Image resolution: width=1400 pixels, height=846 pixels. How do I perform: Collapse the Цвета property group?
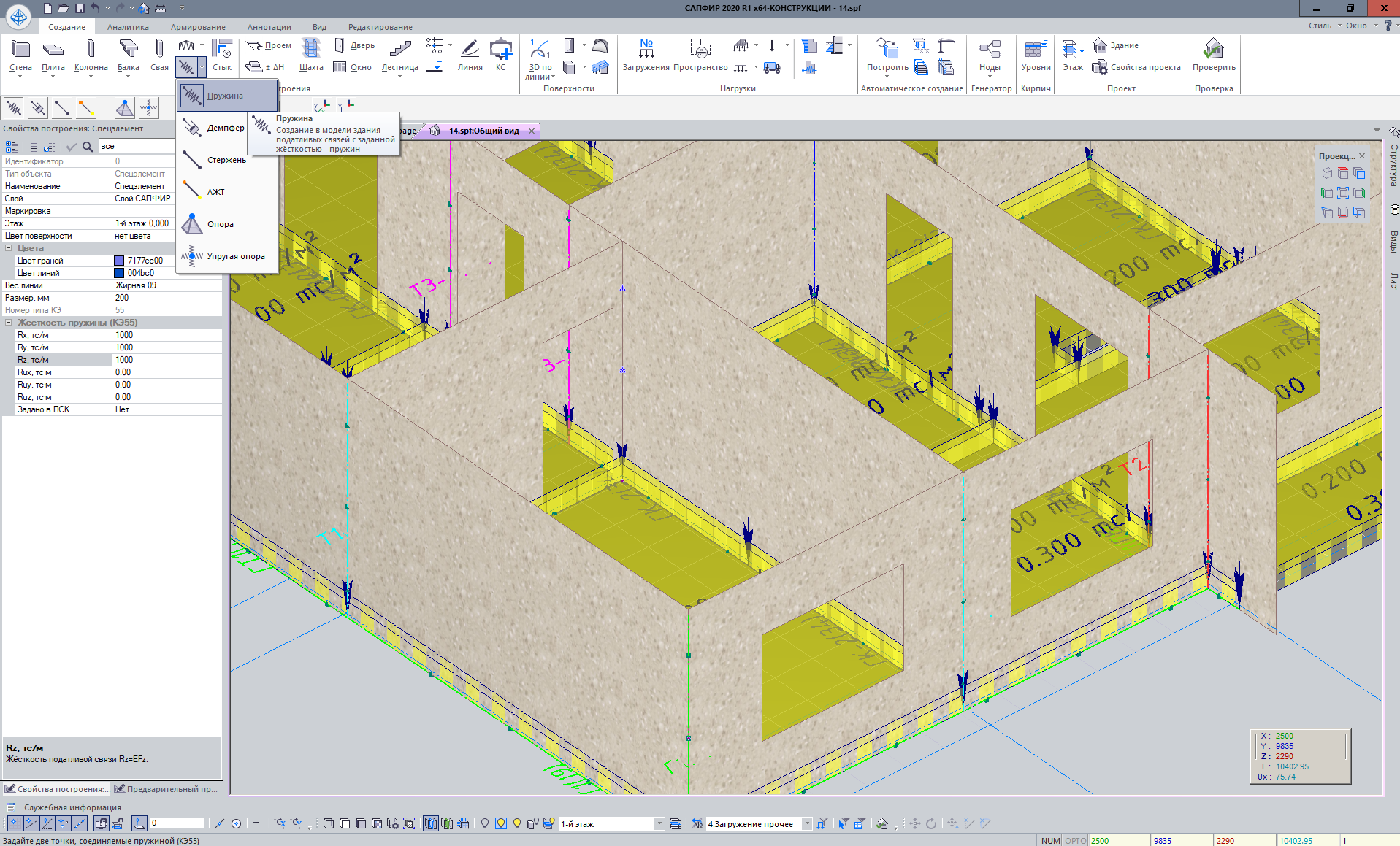9,248
